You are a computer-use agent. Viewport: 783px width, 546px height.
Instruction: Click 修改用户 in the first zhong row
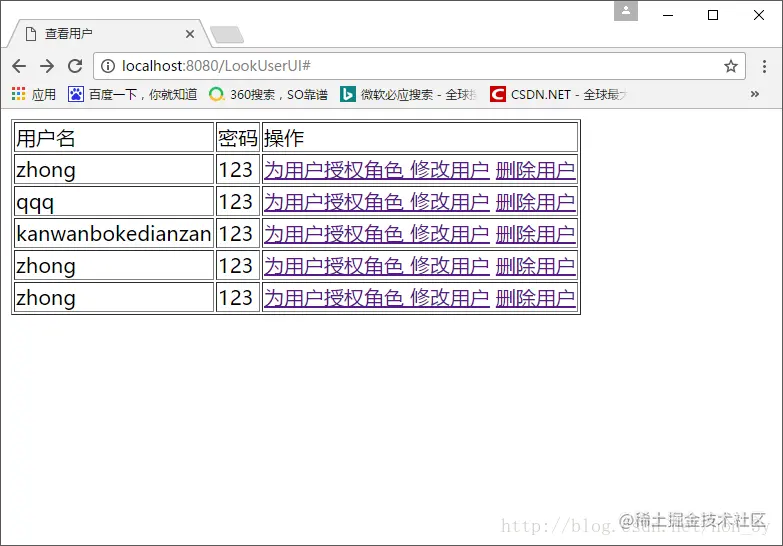(450, 170)
